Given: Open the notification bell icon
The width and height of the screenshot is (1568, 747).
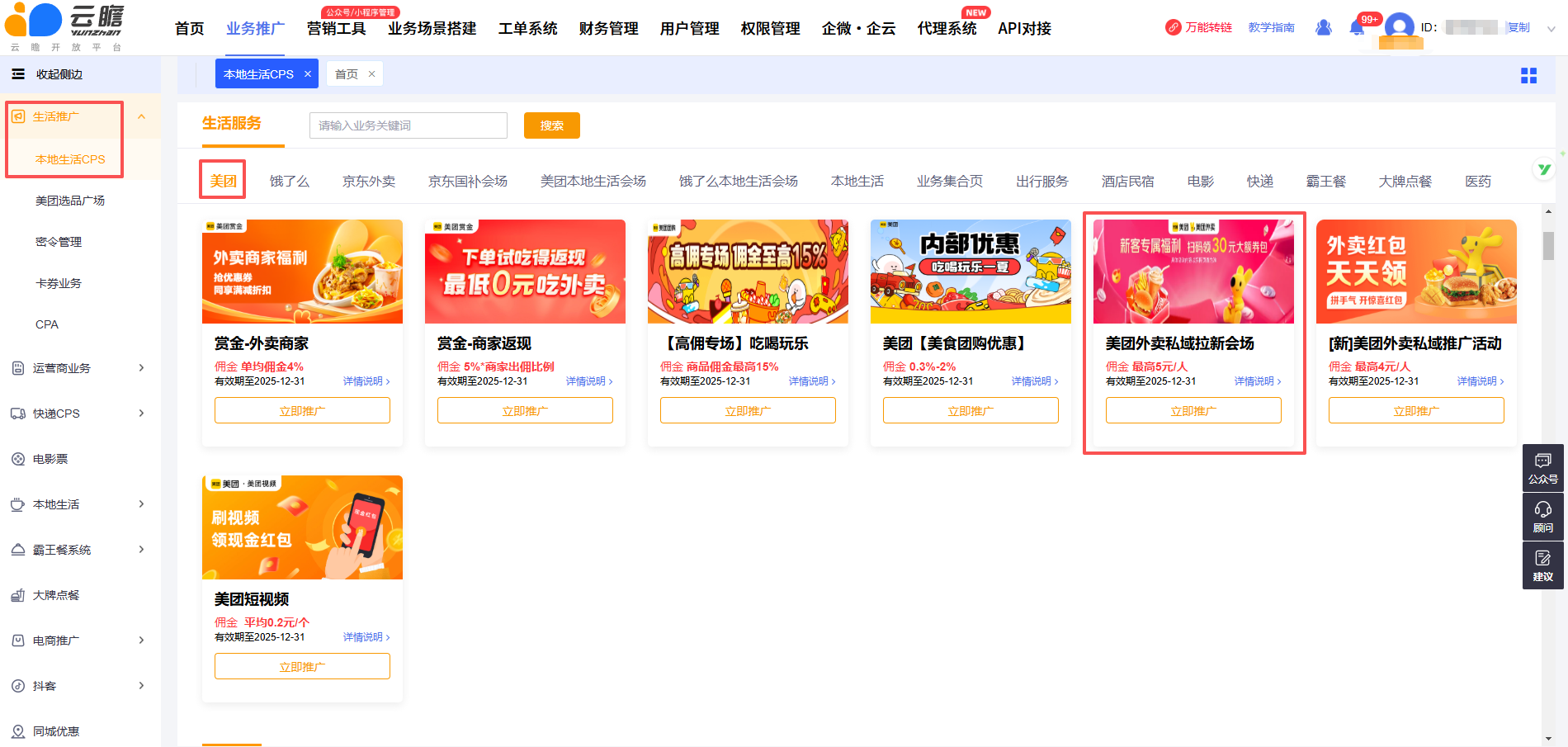Looking at the screenshot, I should [1357, 28].
